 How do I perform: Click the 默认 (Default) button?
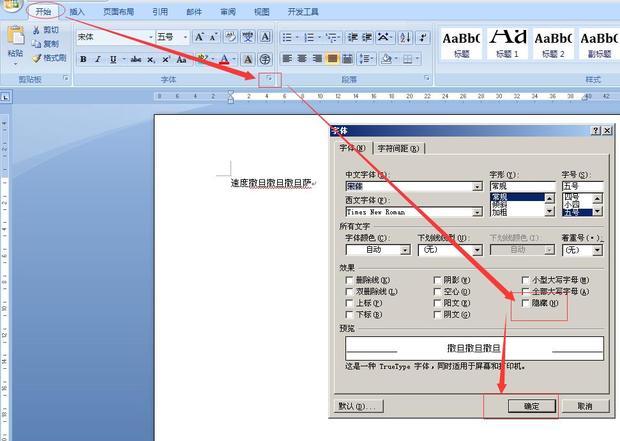360,406
